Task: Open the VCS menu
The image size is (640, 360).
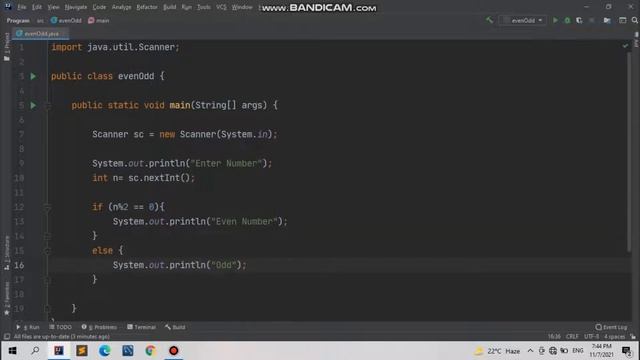Action: [221, 7]
